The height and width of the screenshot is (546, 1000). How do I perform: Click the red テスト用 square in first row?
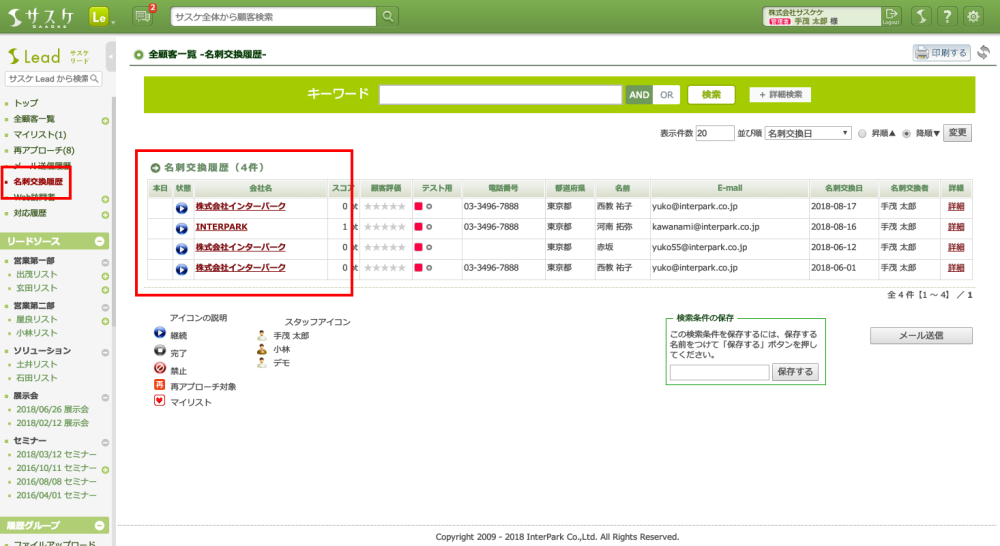click(x=419, y=207)
